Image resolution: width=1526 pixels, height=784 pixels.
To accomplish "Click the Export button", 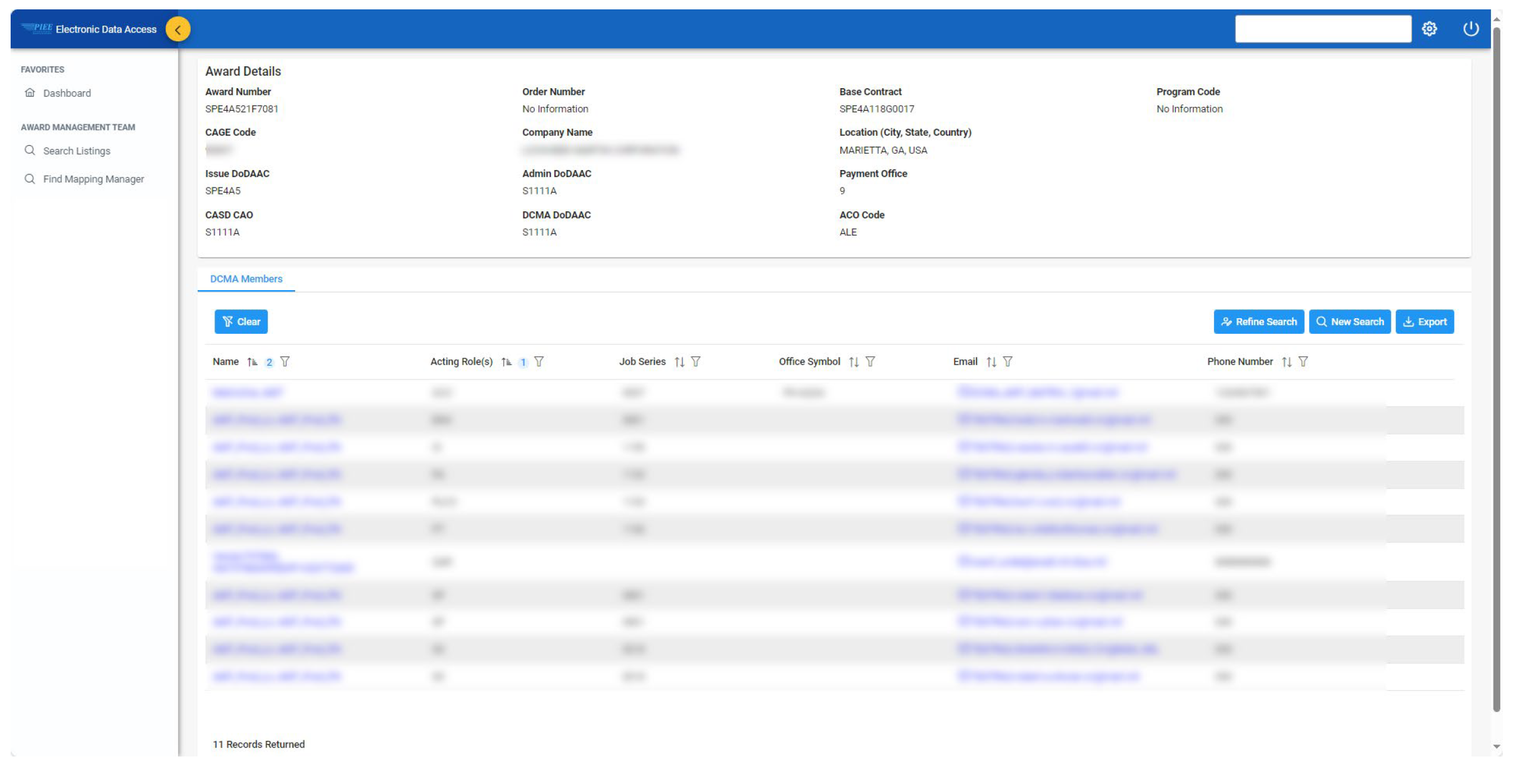I will [x=1424, y=322].
